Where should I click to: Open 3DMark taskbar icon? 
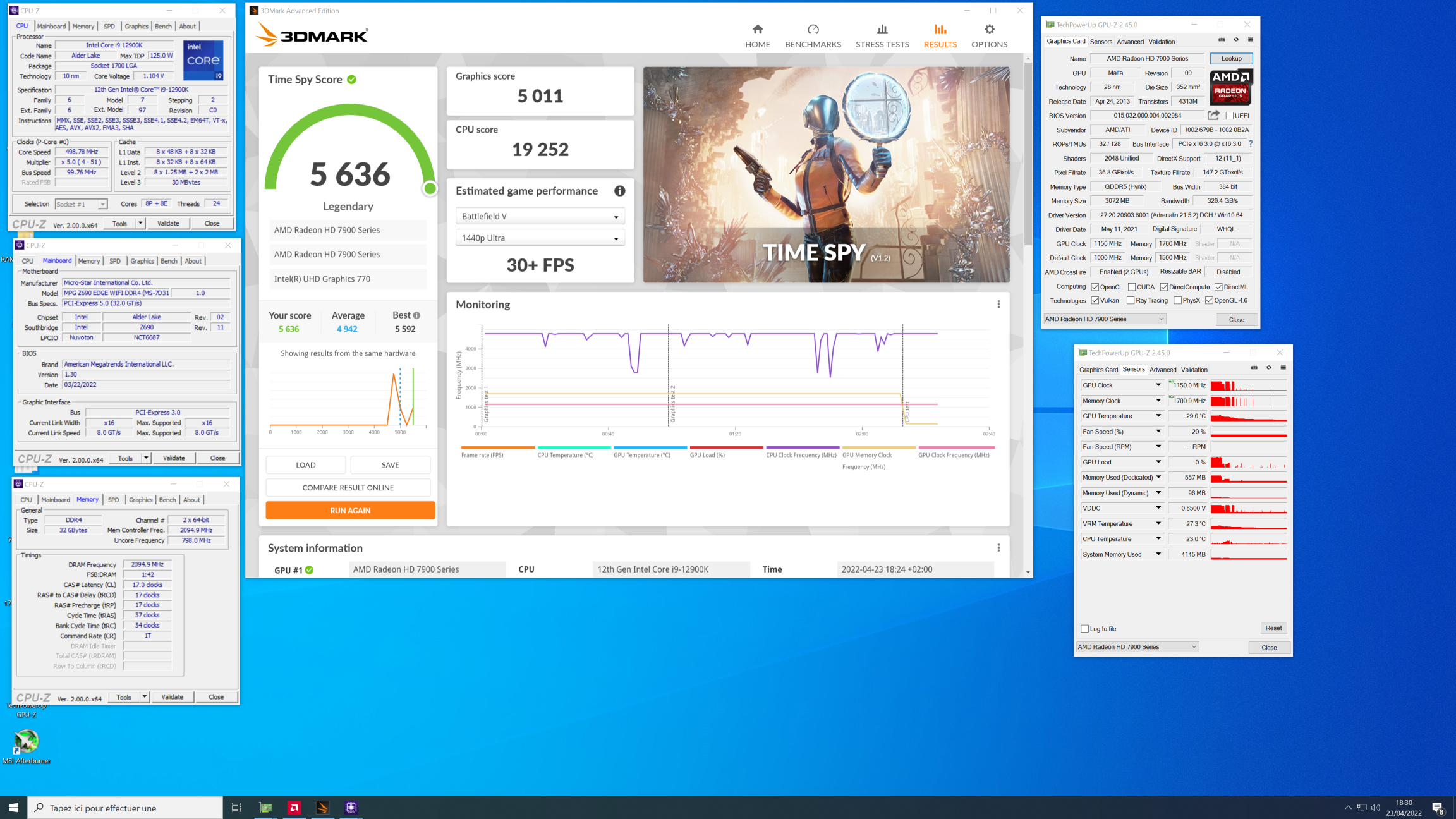[x=322, y=808]
